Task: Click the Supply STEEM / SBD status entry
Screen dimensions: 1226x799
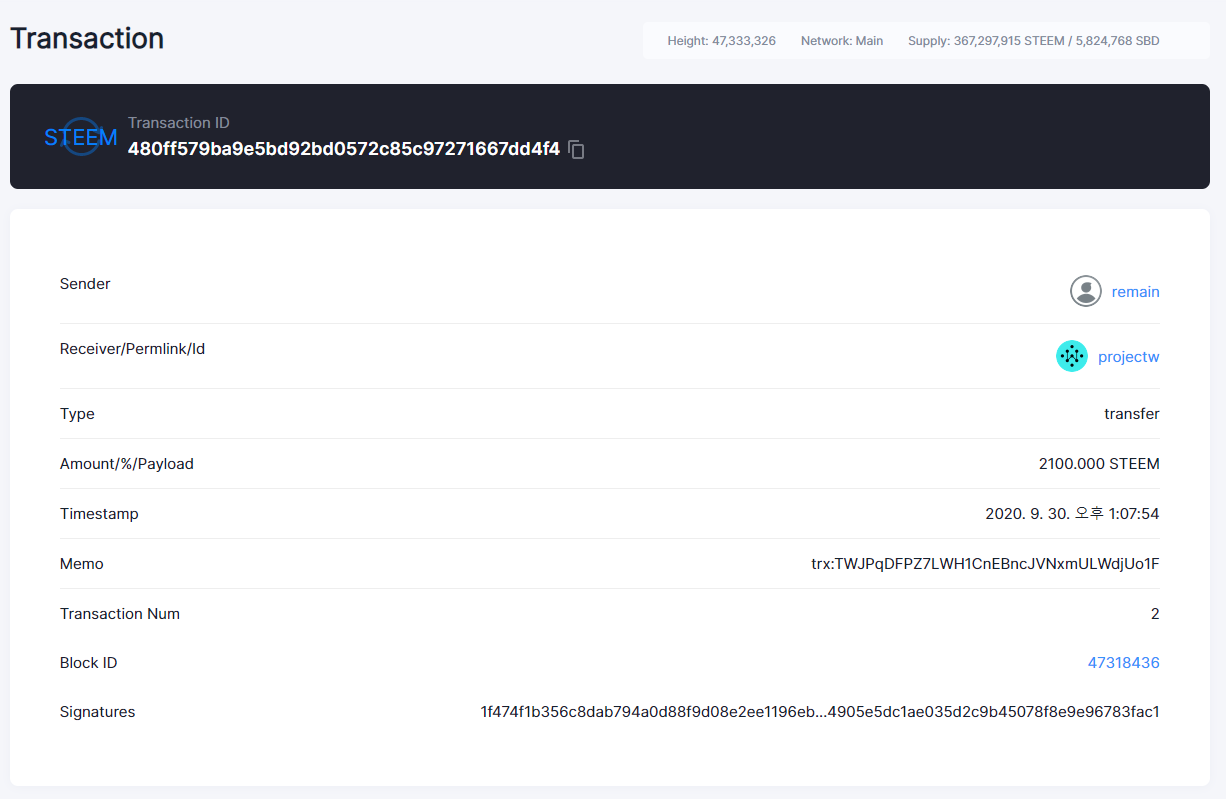Action: (x=1034, y=41)
